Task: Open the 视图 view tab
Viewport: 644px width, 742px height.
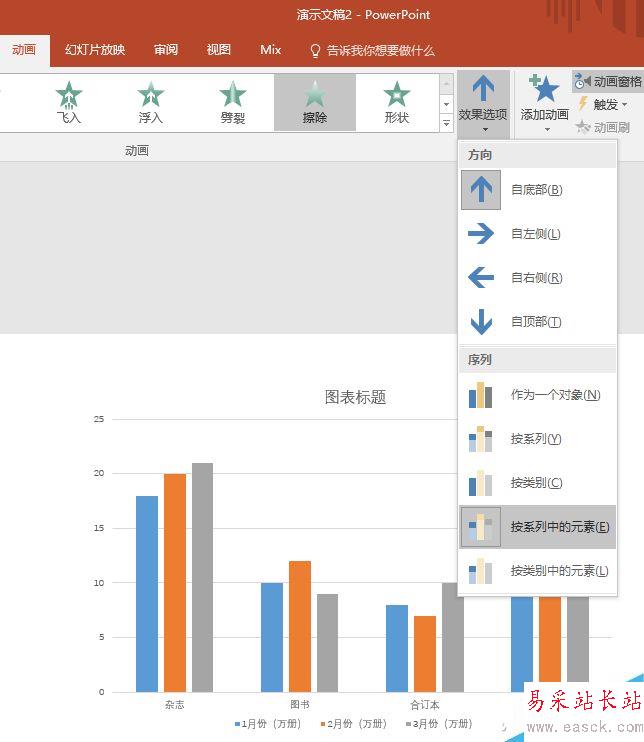Action: [x=219, y=50]
